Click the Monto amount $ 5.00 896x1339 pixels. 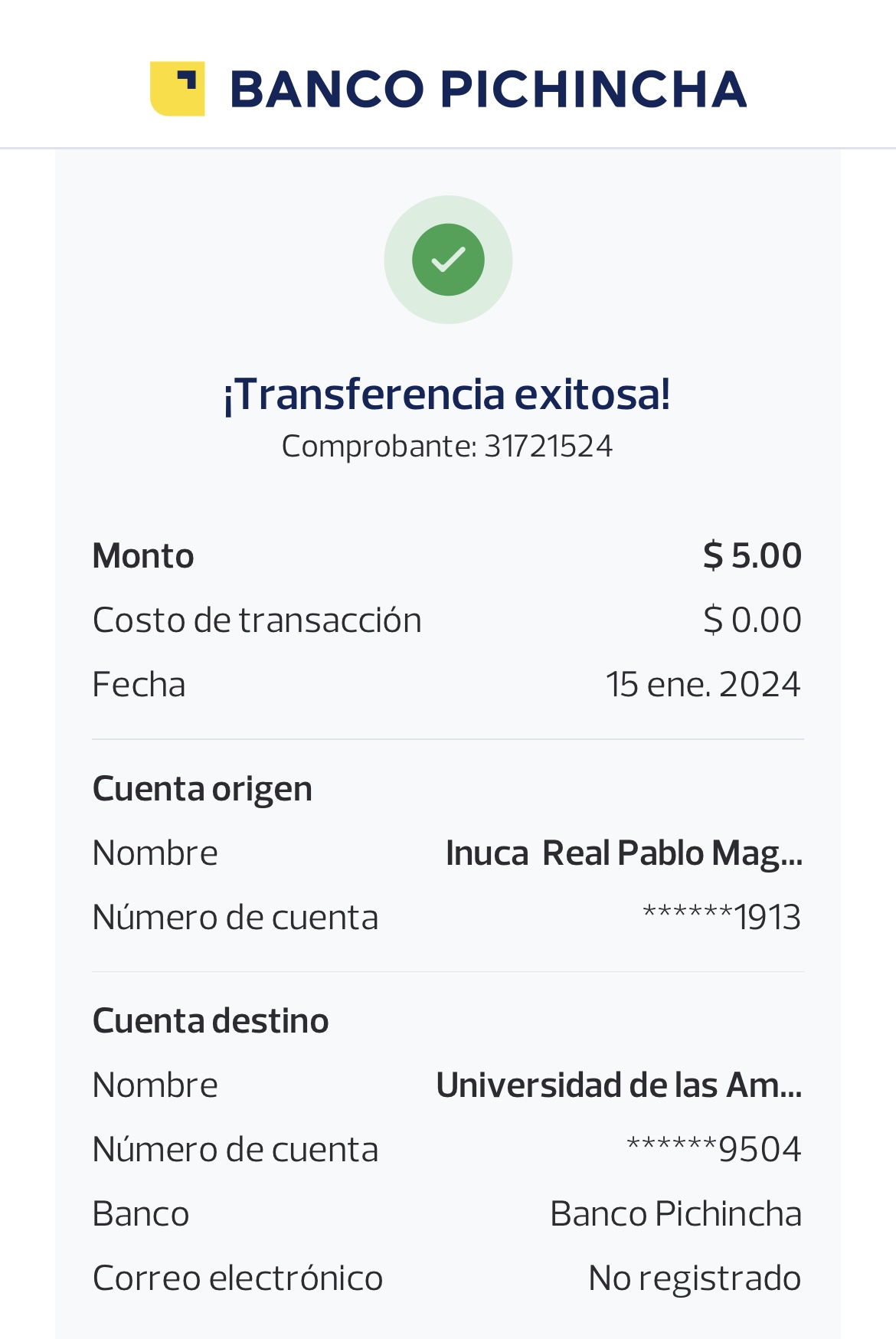click(752, 555)
